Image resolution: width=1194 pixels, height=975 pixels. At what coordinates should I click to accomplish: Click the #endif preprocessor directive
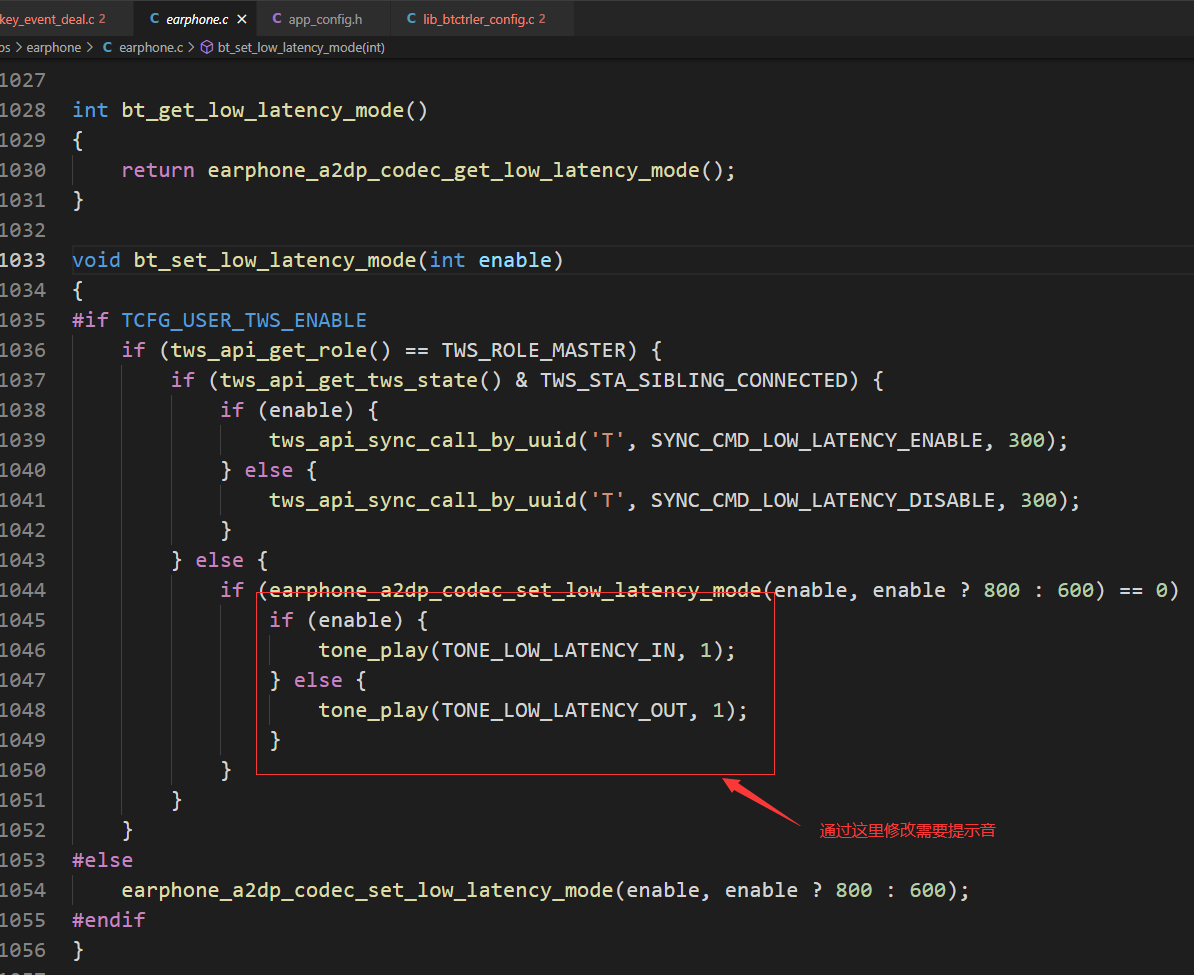coord(109,920)
